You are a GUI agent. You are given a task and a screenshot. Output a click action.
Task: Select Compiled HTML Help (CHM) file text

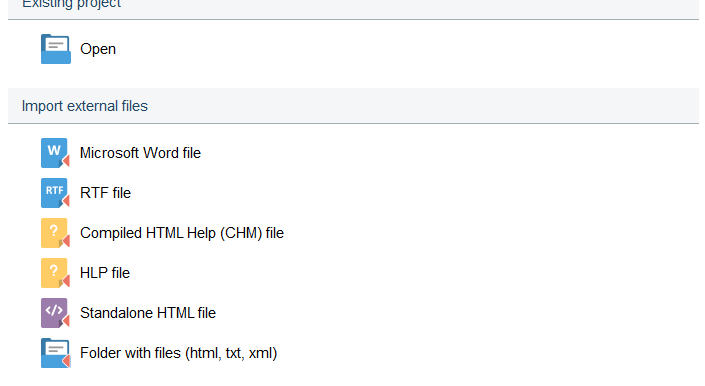(182, 233)
